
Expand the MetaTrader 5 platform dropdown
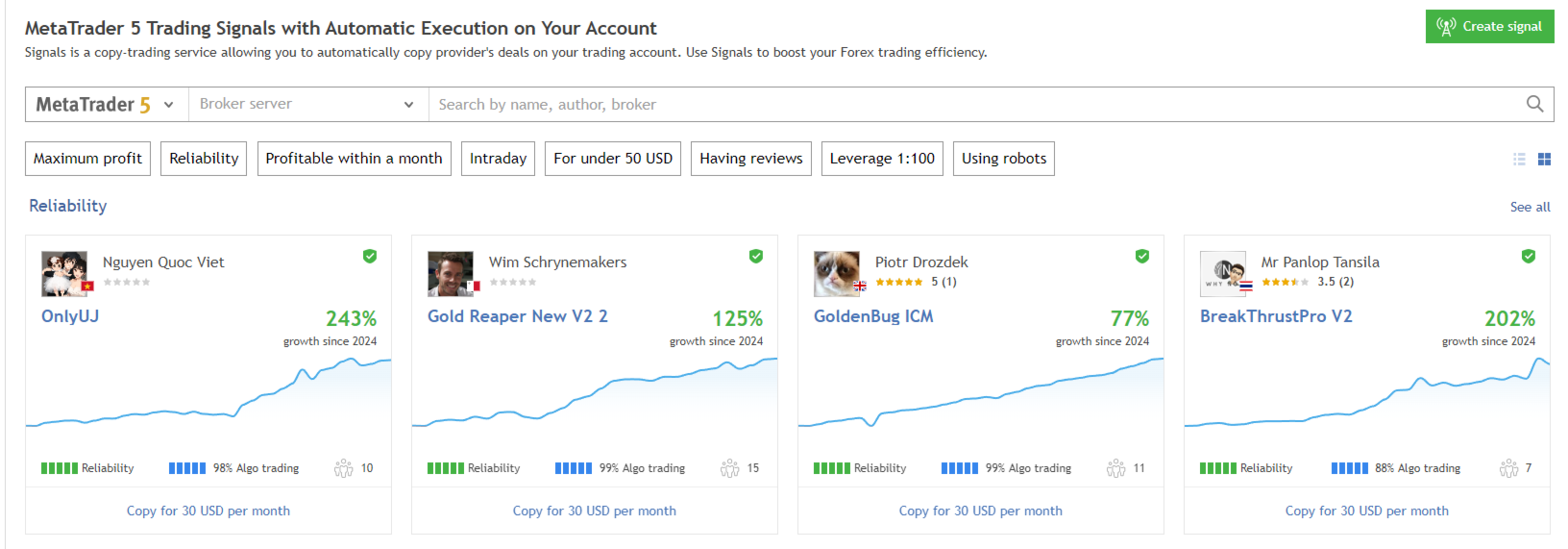pyautogui.click(x=105, y=105)
